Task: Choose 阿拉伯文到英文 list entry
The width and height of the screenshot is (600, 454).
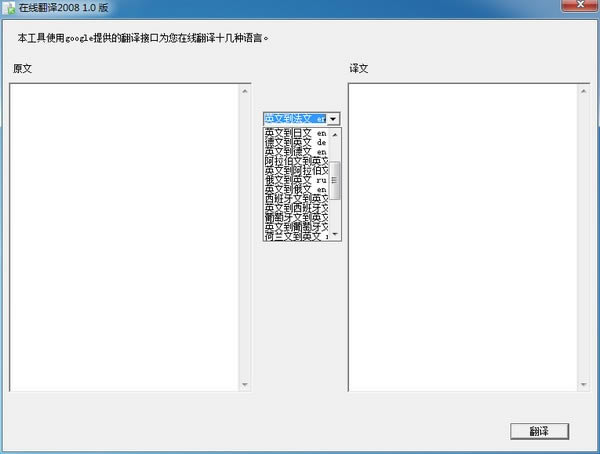Action: [x=296, y=160]
